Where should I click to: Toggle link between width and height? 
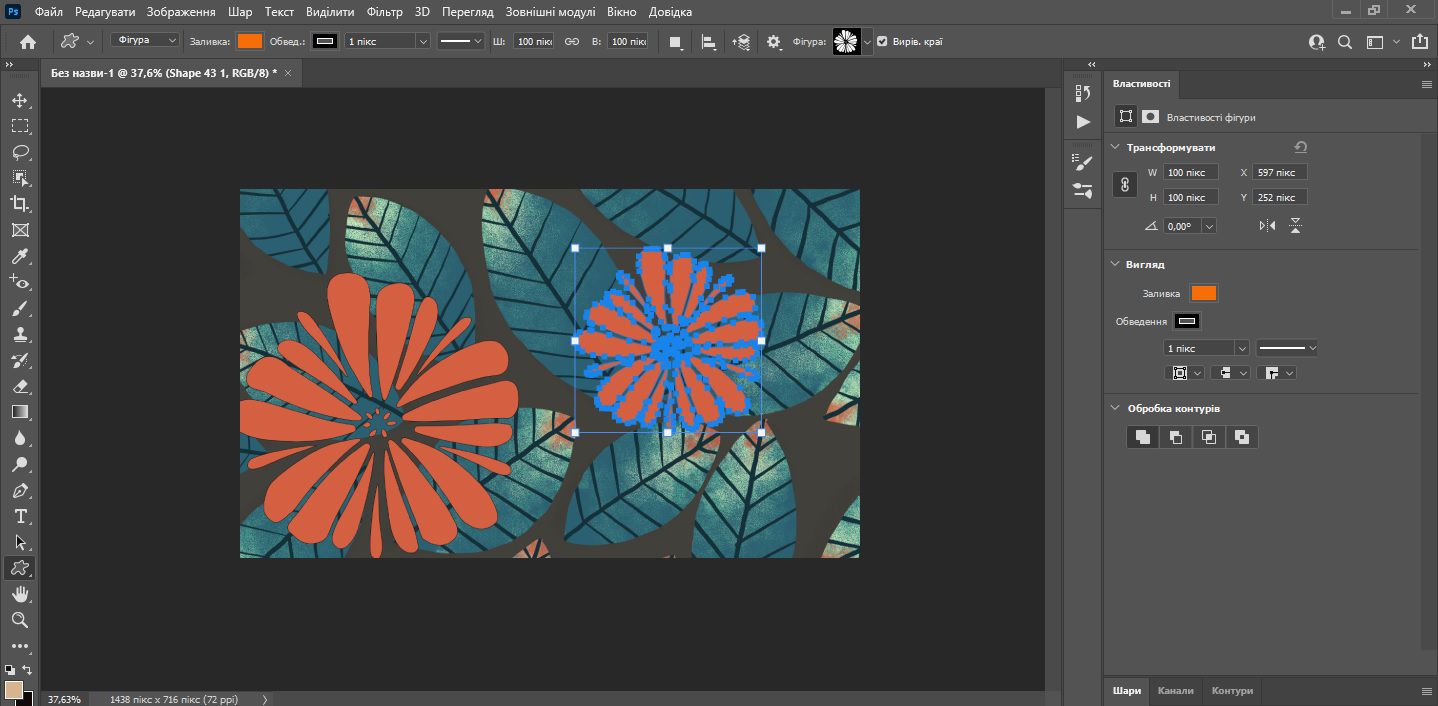click(x=1125, y=185)
